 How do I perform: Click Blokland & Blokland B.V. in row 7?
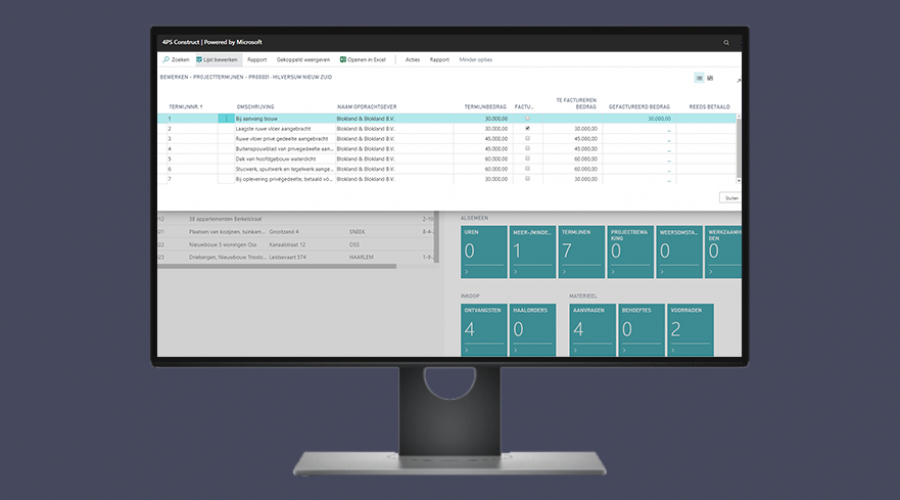pos(366,179)
